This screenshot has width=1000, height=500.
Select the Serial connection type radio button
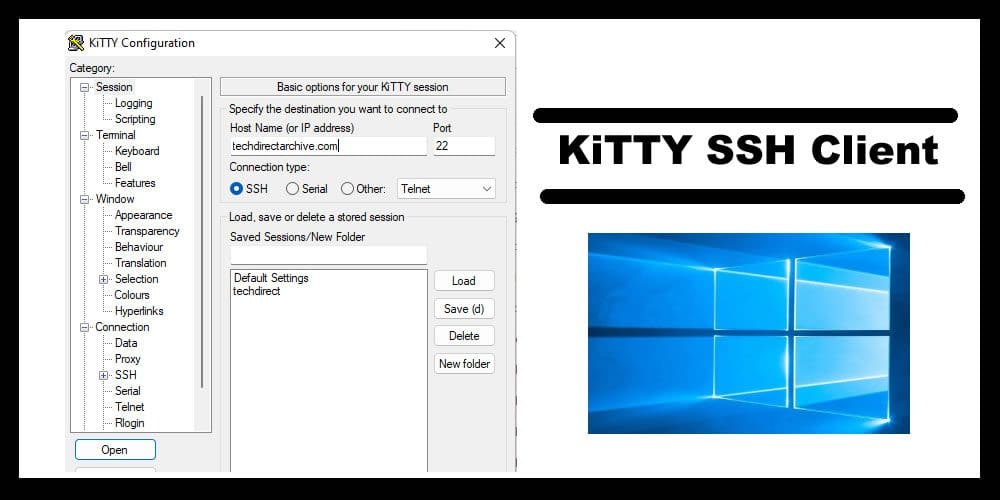(292, 188)
